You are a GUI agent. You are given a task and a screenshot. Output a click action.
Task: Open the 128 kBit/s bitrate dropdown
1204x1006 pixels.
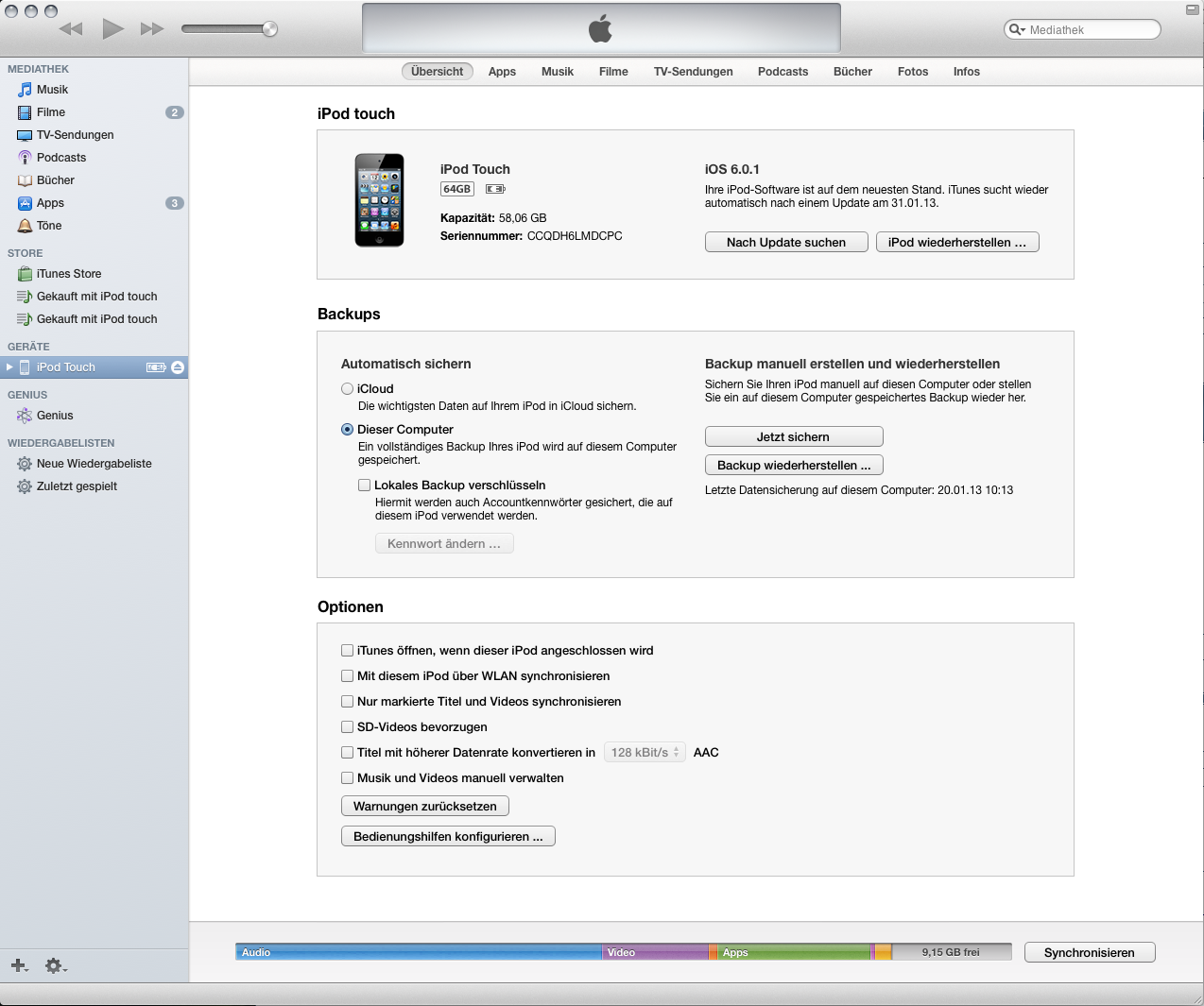tap(645, 753)
